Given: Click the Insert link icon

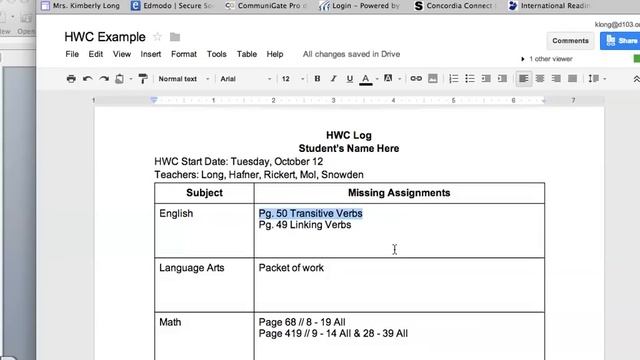Looking at the screenshot, I should (x=416, y=78).
